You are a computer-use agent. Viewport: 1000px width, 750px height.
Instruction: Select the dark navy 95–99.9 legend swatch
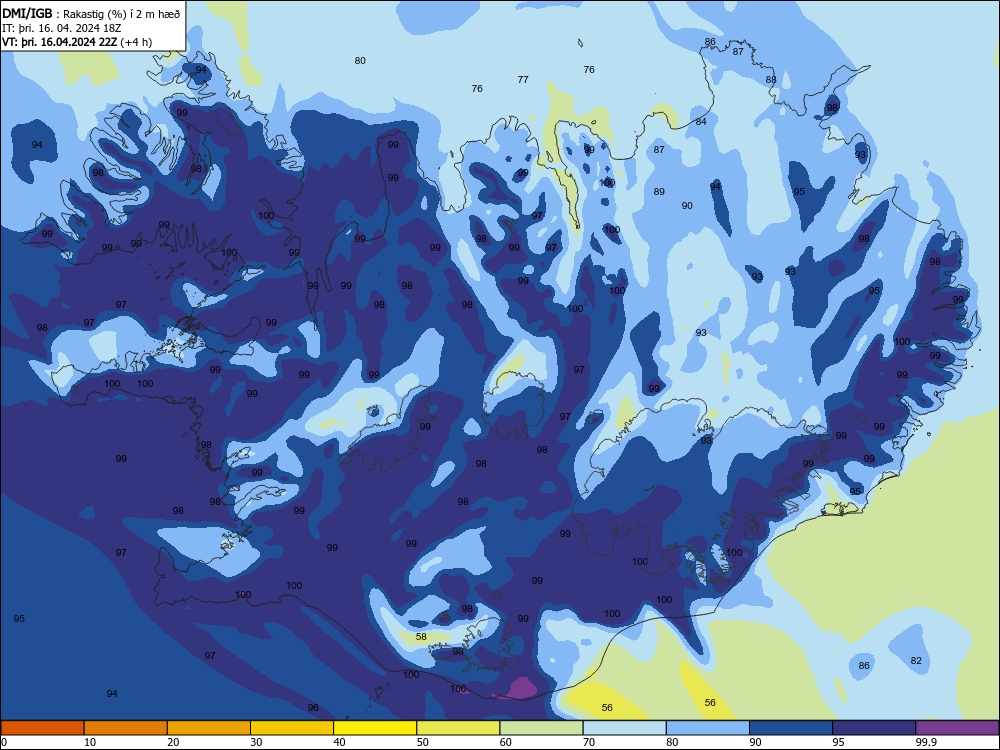click(874, 728)
